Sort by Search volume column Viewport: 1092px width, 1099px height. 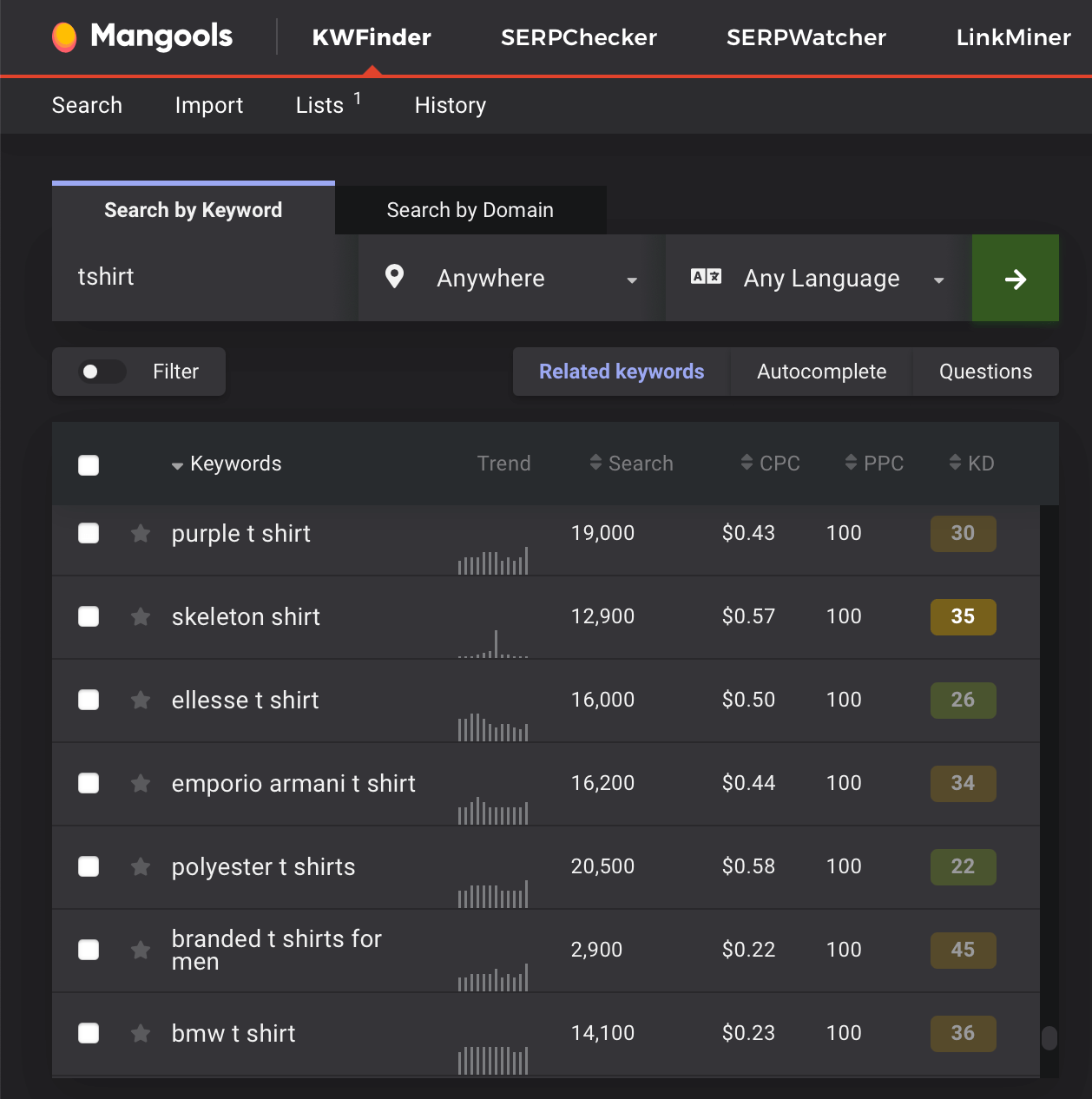tap(631, 464)
